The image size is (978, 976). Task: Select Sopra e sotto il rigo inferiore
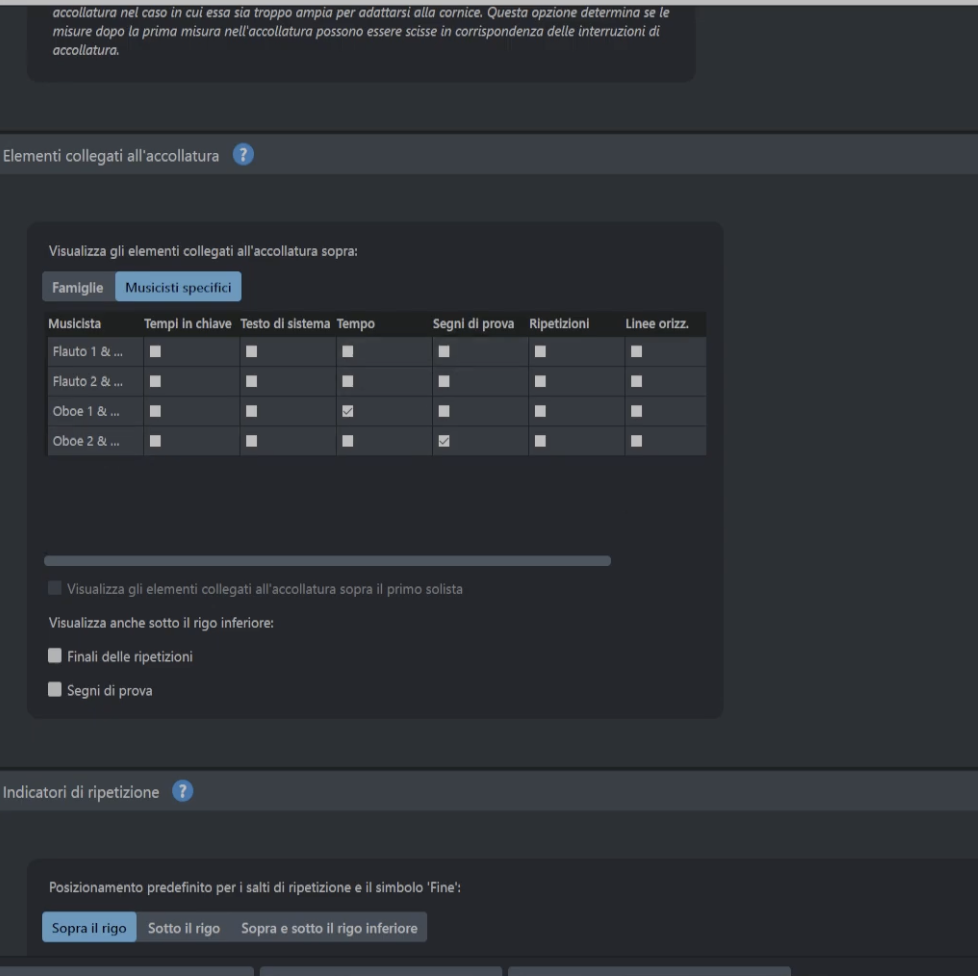pyautogui.click(x=329, y=927)
